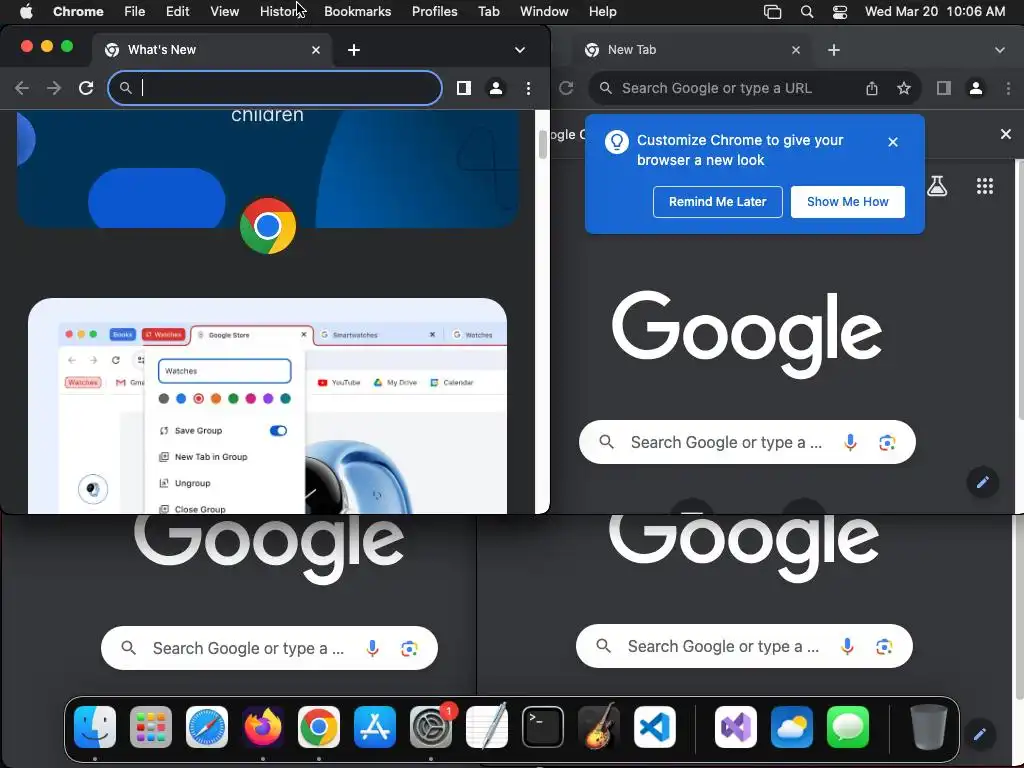Open the View menu
This screenshot has height=768, width=1024.
click(x=224, y=12)
